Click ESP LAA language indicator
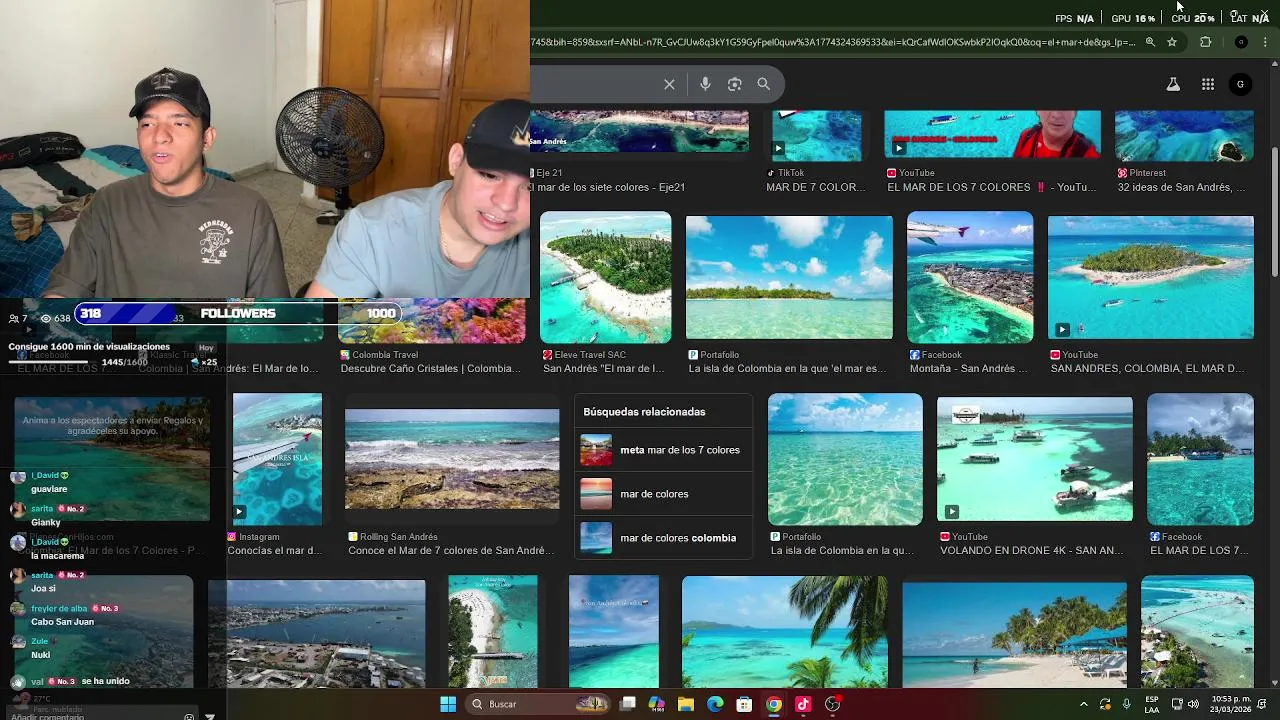The width and height of the screenshot is (1280, 720). click(1152, 704)
